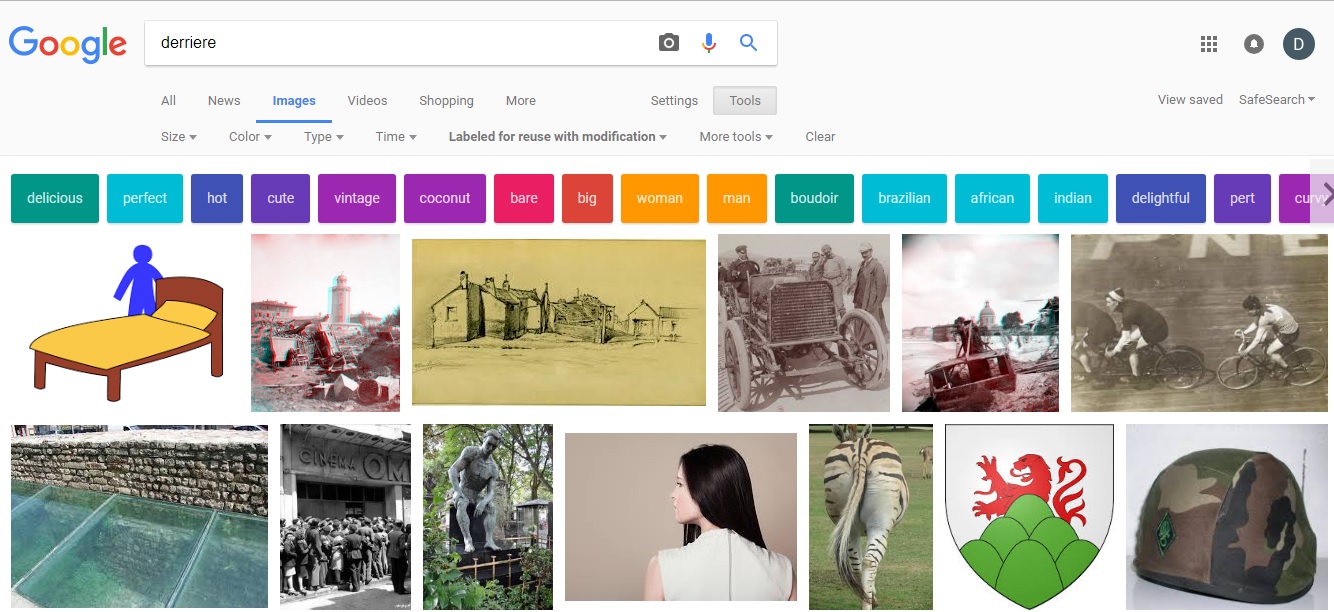Switch to the Videos tab
1334x612 pixels.
click(367, 101)
